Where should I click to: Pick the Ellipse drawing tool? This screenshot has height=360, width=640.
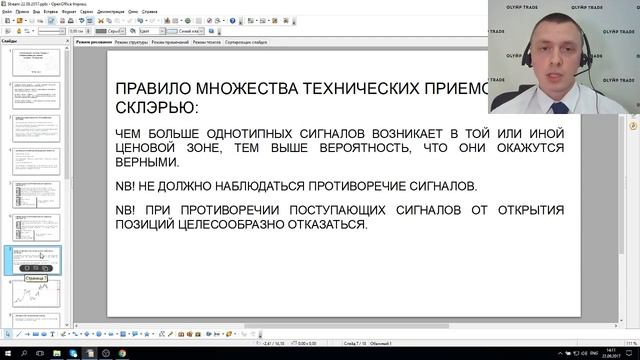coord(44,334)
